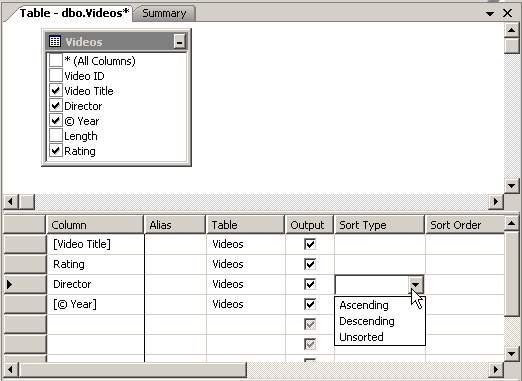This screenshot has width=522, height=381.
Task: Click the current-row arrow beside Director
Action: pyautogui.click(x=9, y=284)
